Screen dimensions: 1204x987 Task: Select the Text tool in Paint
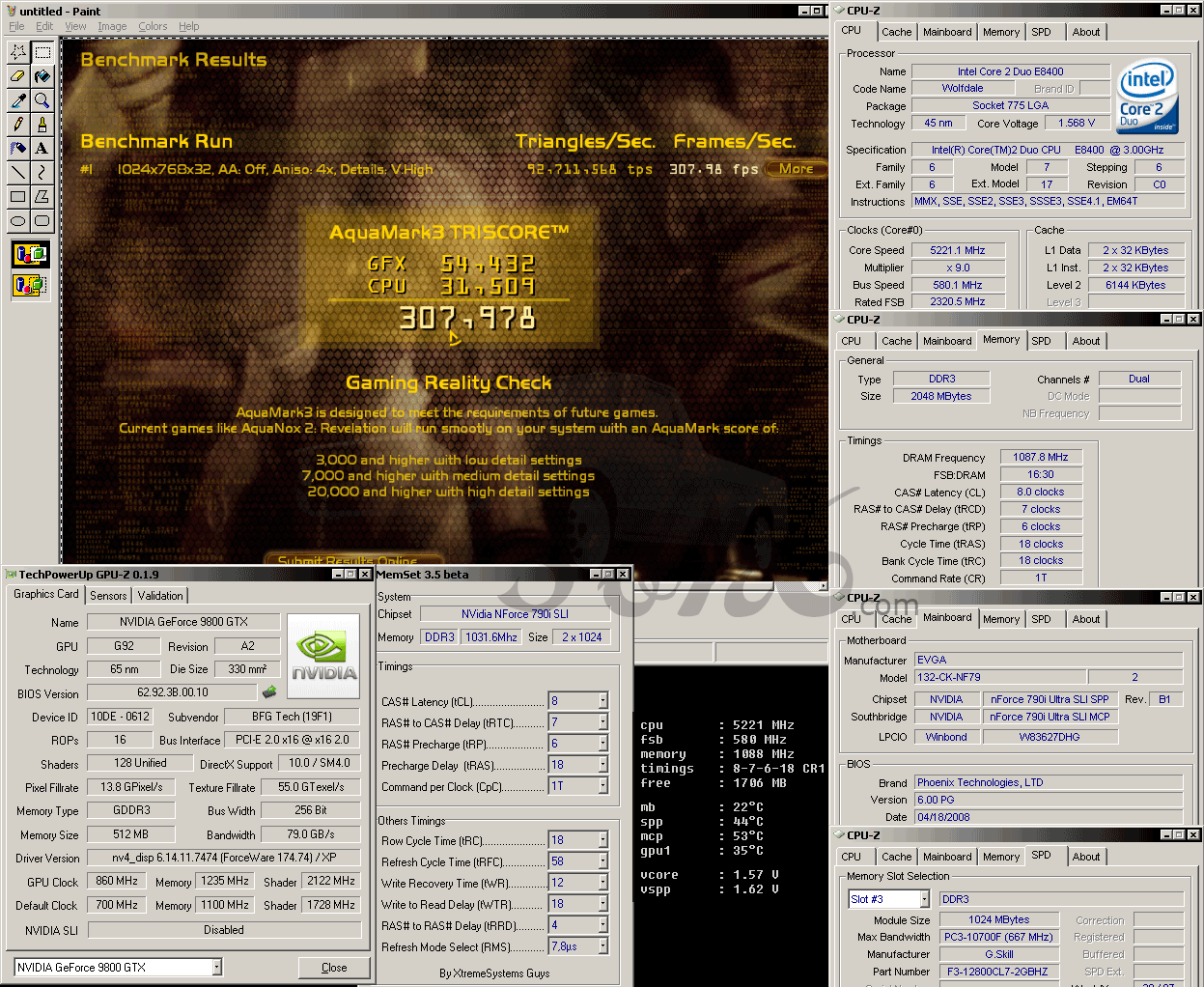point(42,149)
